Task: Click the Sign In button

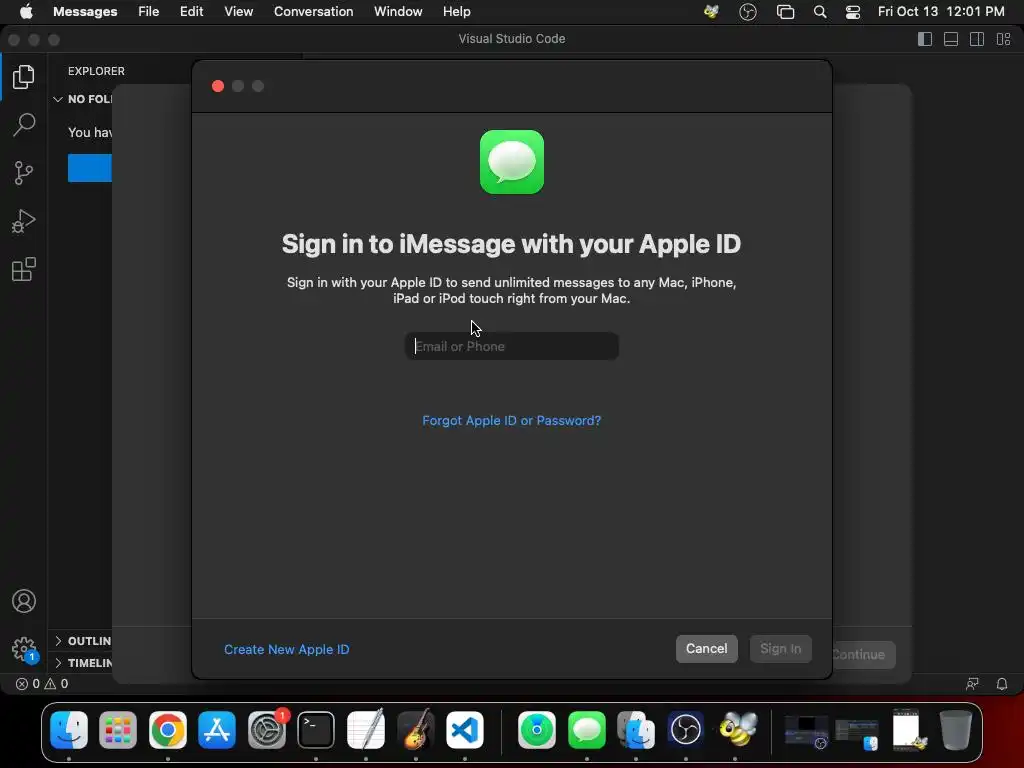Action: click(780, 648)
